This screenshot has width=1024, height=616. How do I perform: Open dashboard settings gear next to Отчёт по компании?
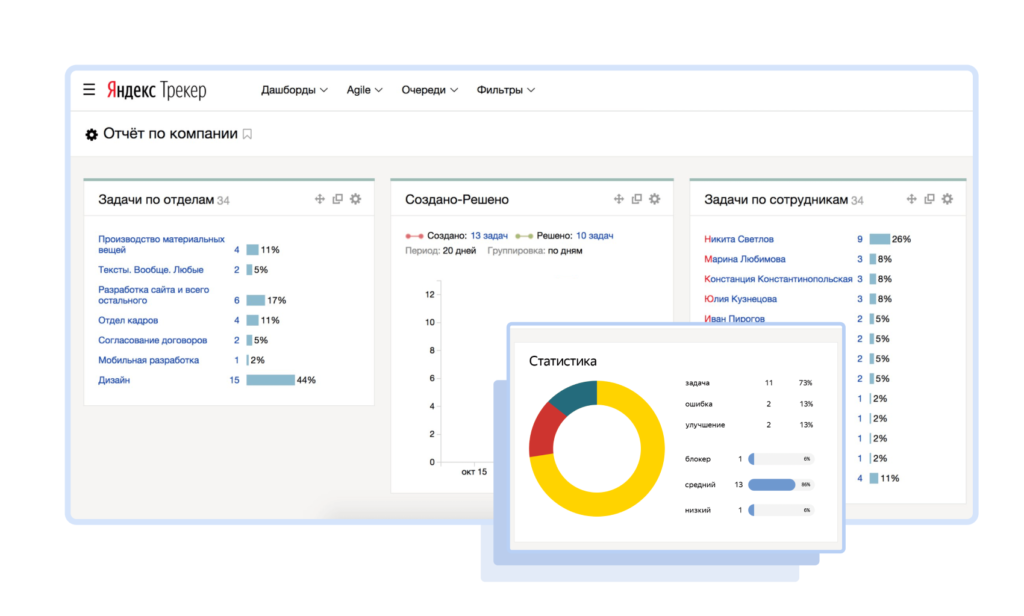[92, 134]
